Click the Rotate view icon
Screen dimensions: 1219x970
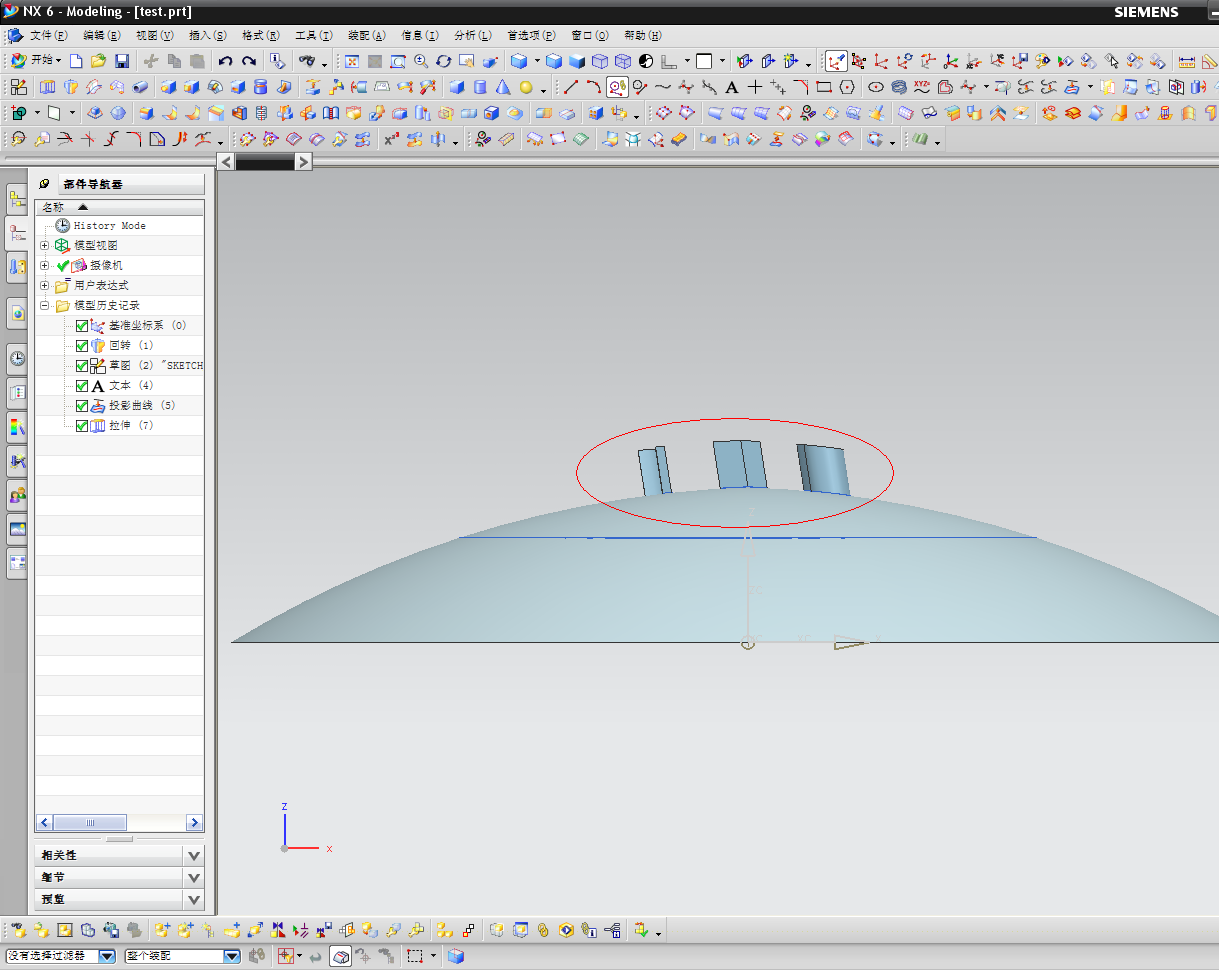[x=443, y=61]
